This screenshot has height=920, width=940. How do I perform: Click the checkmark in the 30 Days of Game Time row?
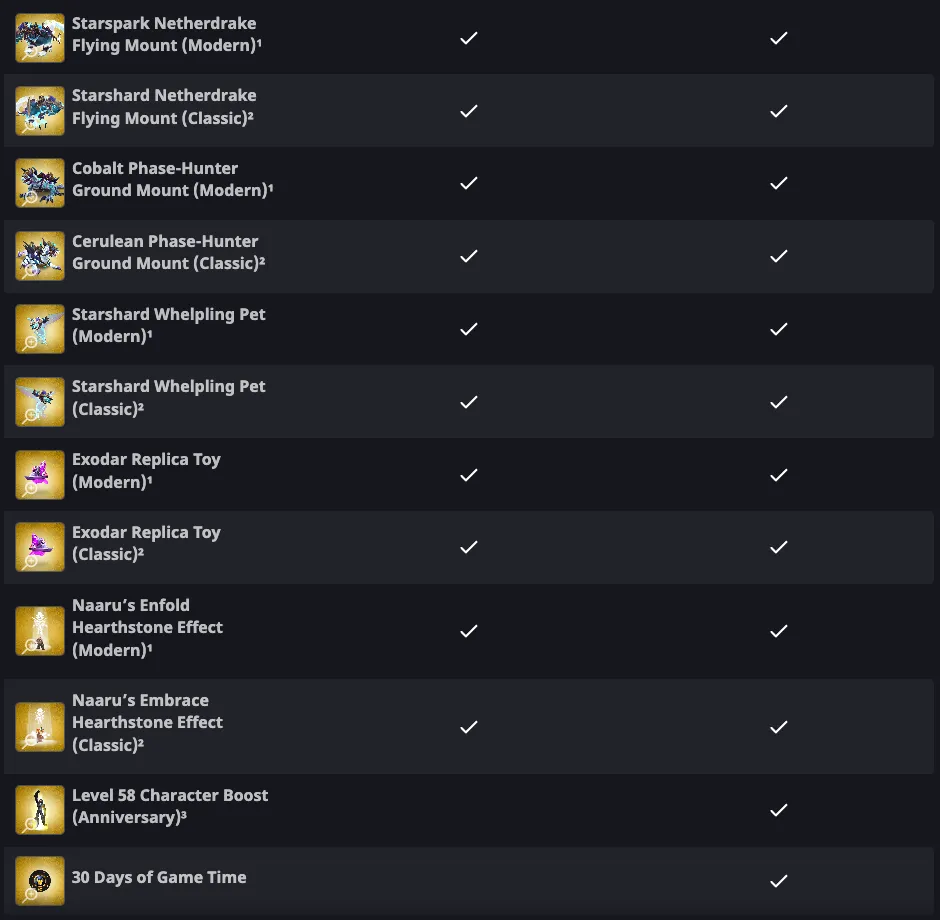[779, 881]
